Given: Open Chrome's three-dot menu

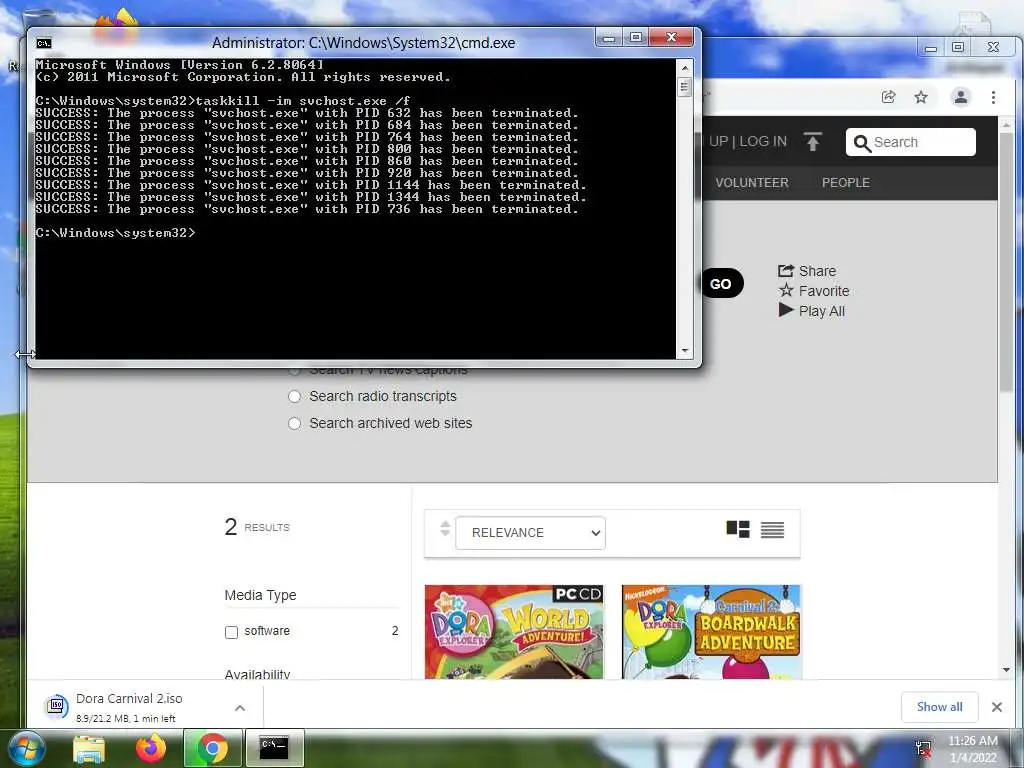Looking at the screenshot, I should point(993,97).
